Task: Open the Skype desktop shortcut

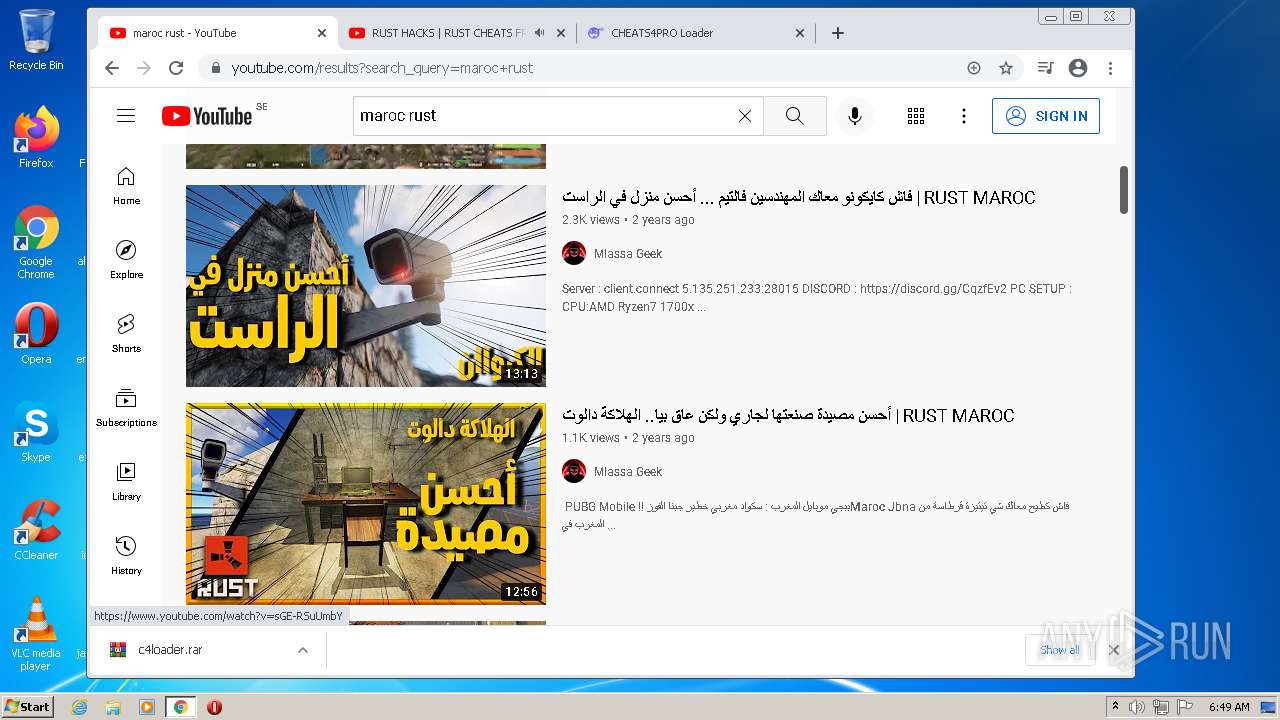Action: 36,432
